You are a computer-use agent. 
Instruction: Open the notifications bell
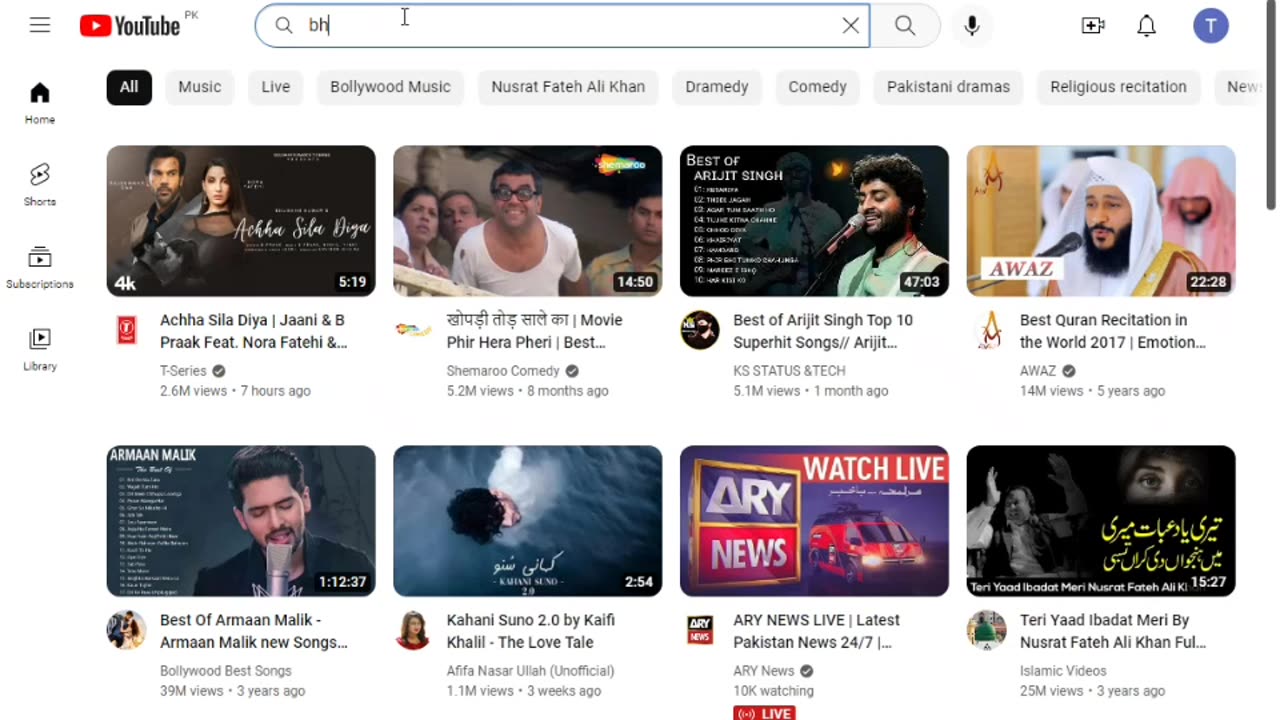click(x=1147, y=26)
